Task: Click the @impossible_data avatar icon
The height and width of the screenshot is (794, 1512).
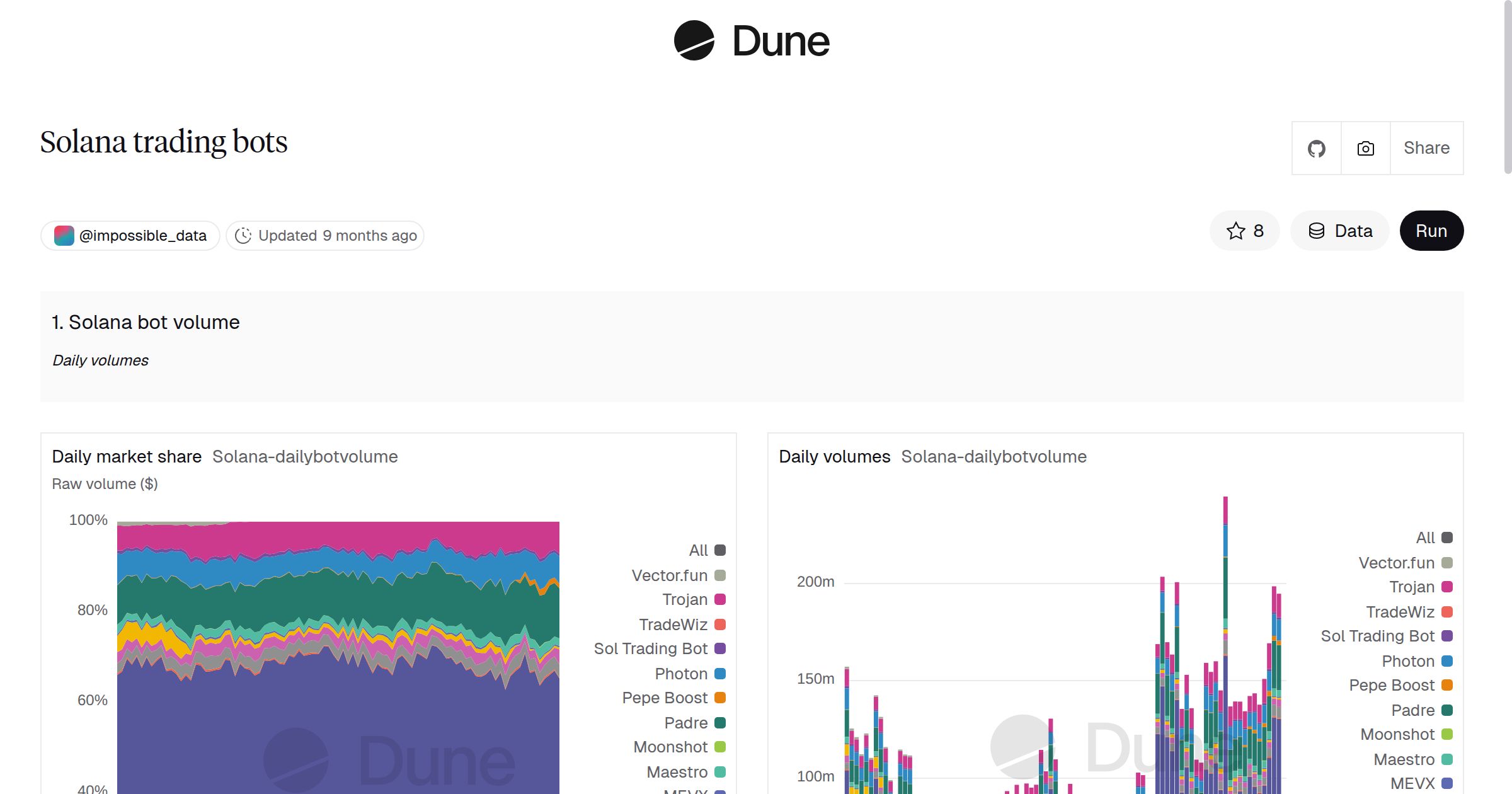Action: [64, 235]
